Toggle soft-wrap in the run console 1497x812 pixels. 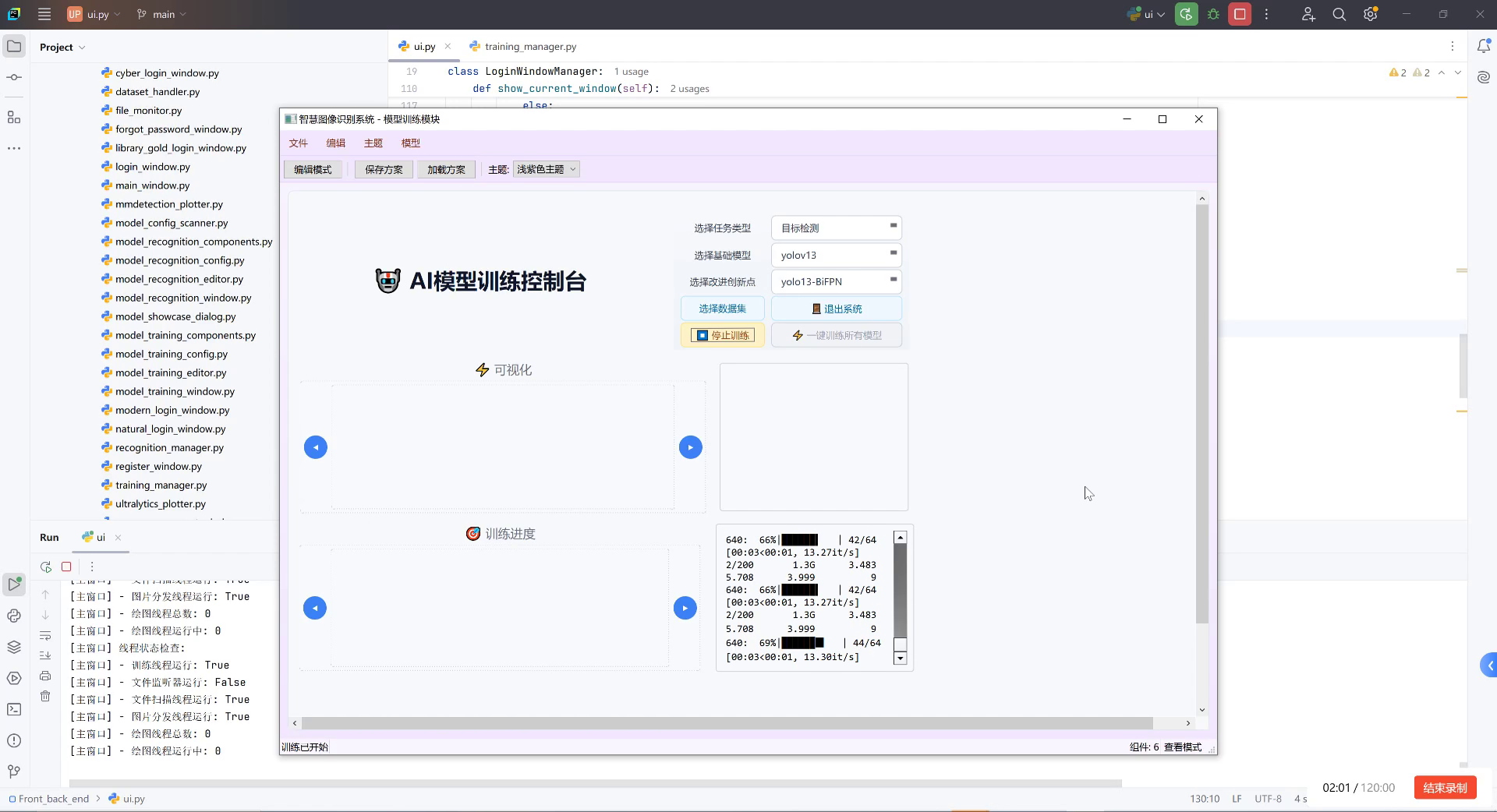coord(45,635)
